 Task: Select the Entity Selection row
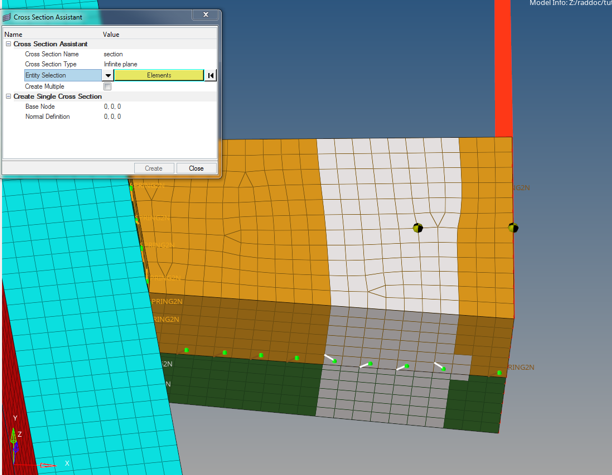pyautogui.click(x=60, y=75)
